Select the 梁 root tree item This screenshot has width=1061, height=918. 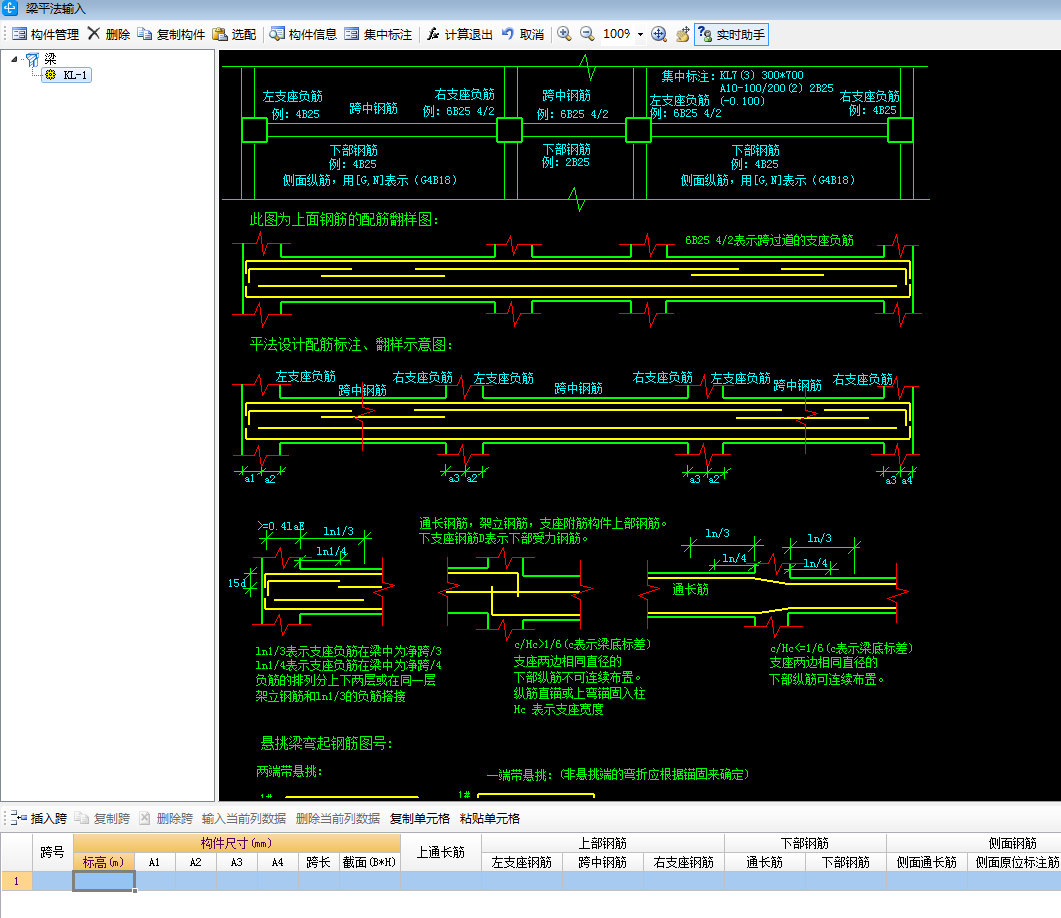(x=51, y=60)
